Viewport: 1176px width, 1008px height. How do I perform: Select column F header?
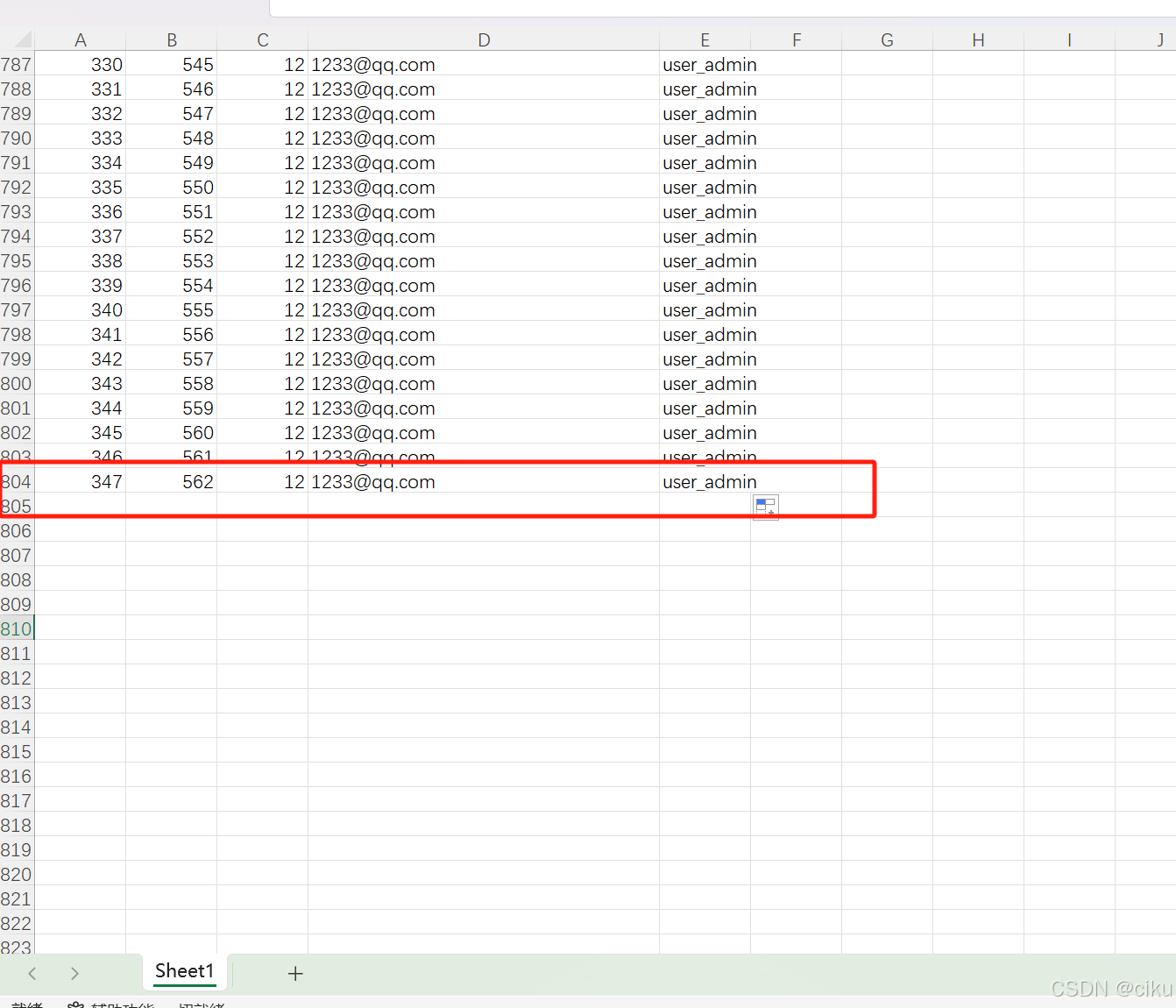click(797, 39)
